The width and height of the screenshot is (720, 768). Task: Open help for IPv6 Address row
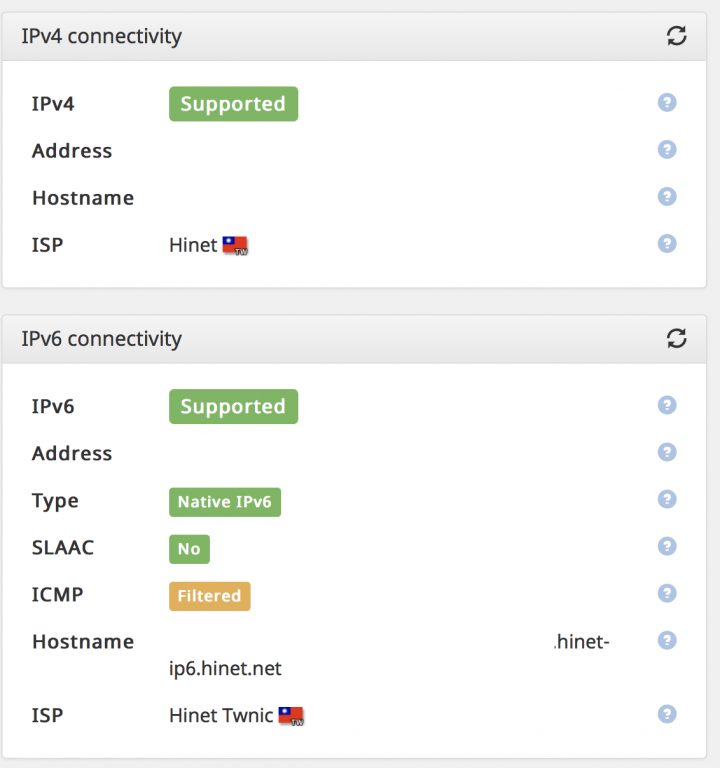click(667, 452)
